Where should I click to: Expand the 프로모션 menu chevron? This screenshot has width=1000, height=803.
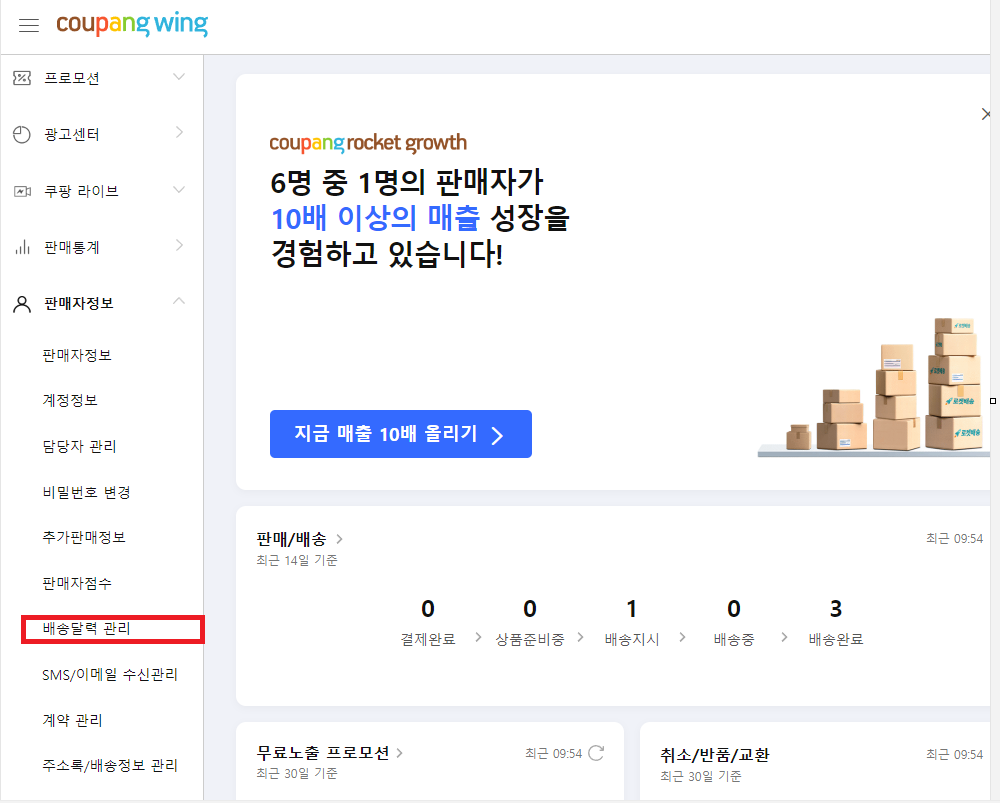179,77
